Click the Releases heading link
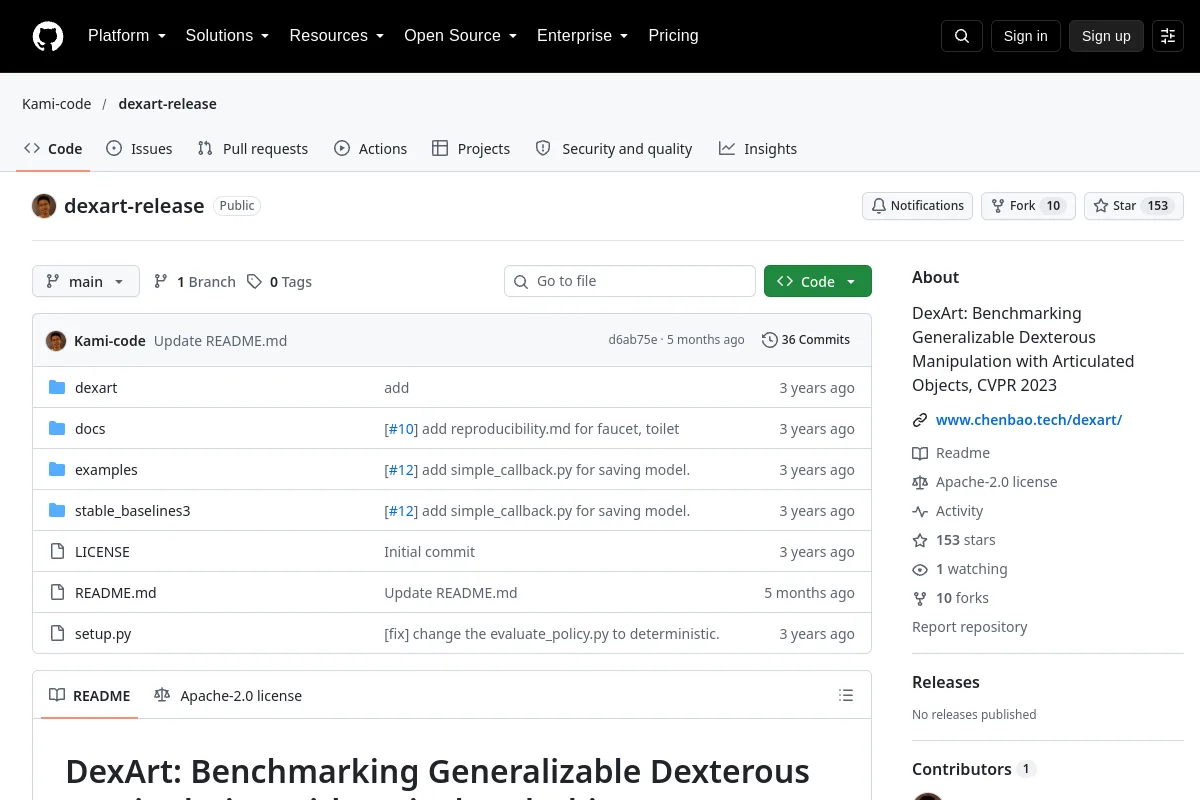The width and height of the screenshot is (1200, 800). (946, 682)
